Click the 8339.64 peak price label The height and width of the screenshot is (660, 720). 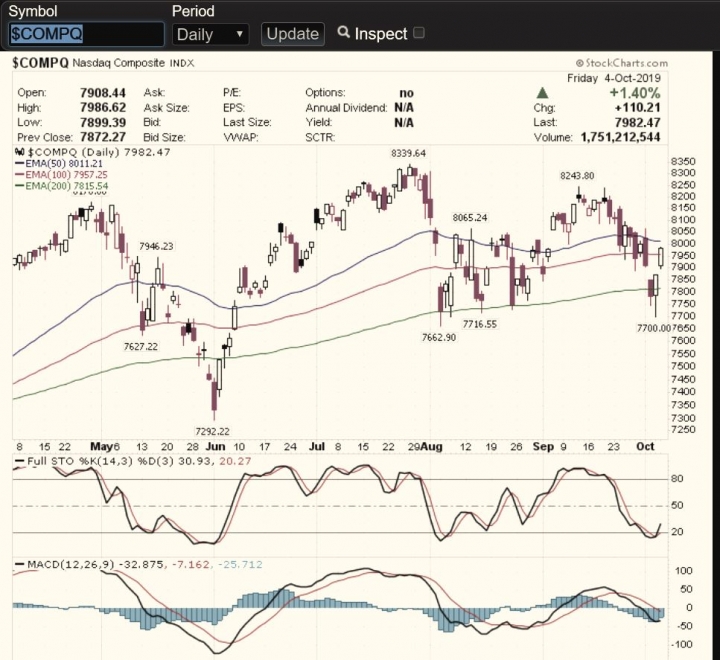408,153
